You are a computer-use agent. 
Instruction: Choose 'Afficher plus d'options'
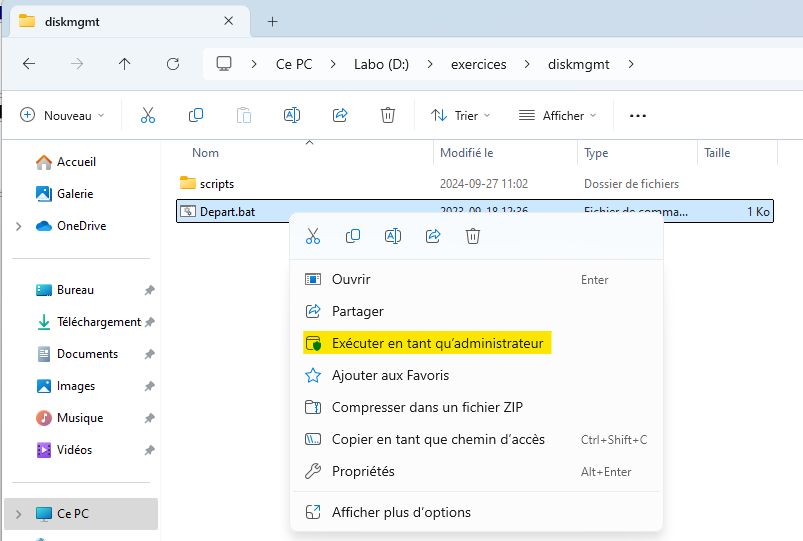401,512
